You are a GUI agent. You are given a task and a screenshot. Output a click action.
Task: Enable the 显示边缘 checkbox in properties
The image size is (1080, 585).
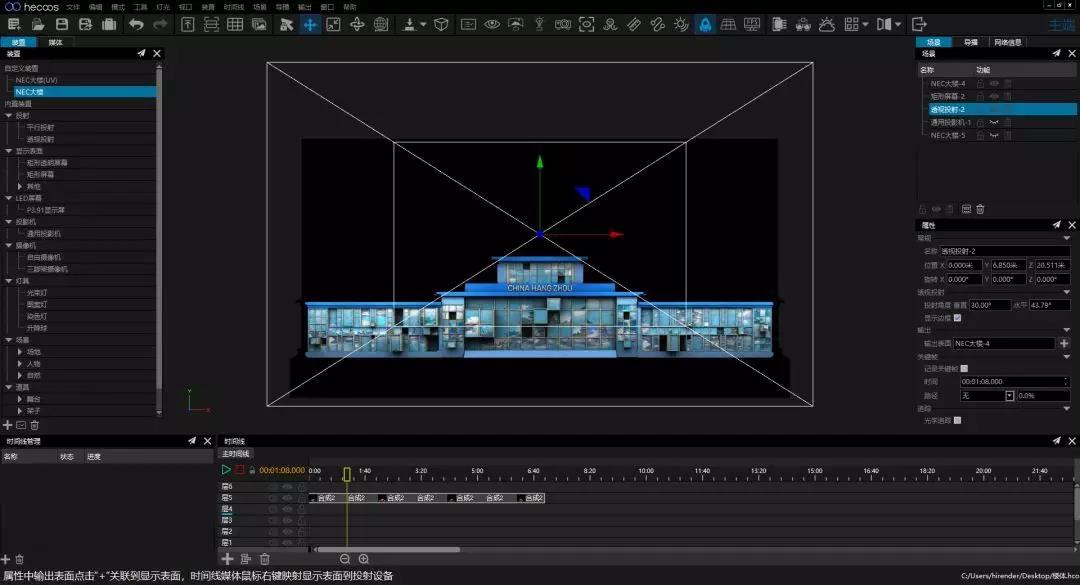957,317
